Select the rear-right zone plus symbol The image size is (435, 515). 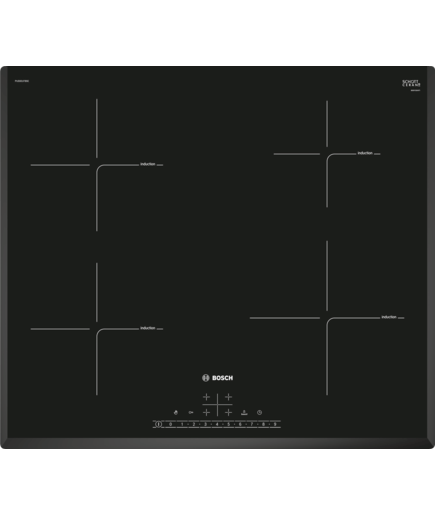(x=228, y=397)
